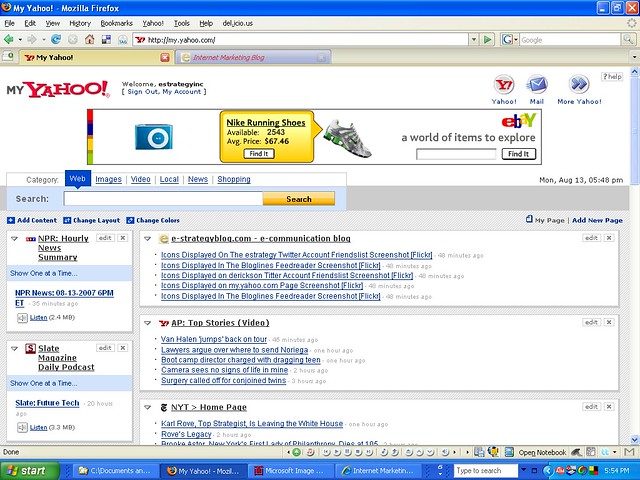This screenshot has height=480, width=640.
Task: Click the Home icon in Firefox toolbar
Action: (x=89, y=40)
